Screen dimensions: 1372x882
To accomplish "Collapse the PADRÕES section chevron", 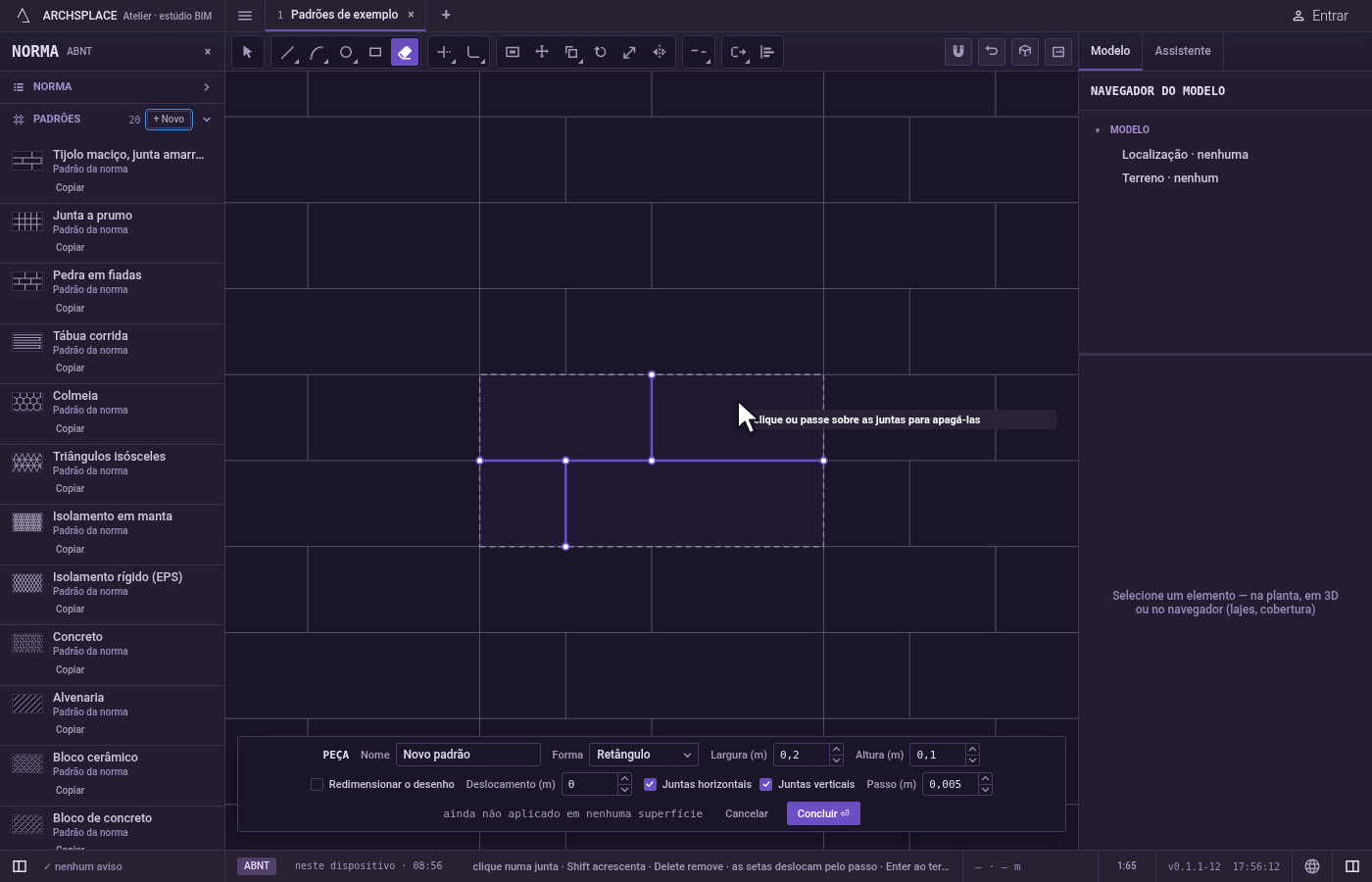I will (207, 120).
